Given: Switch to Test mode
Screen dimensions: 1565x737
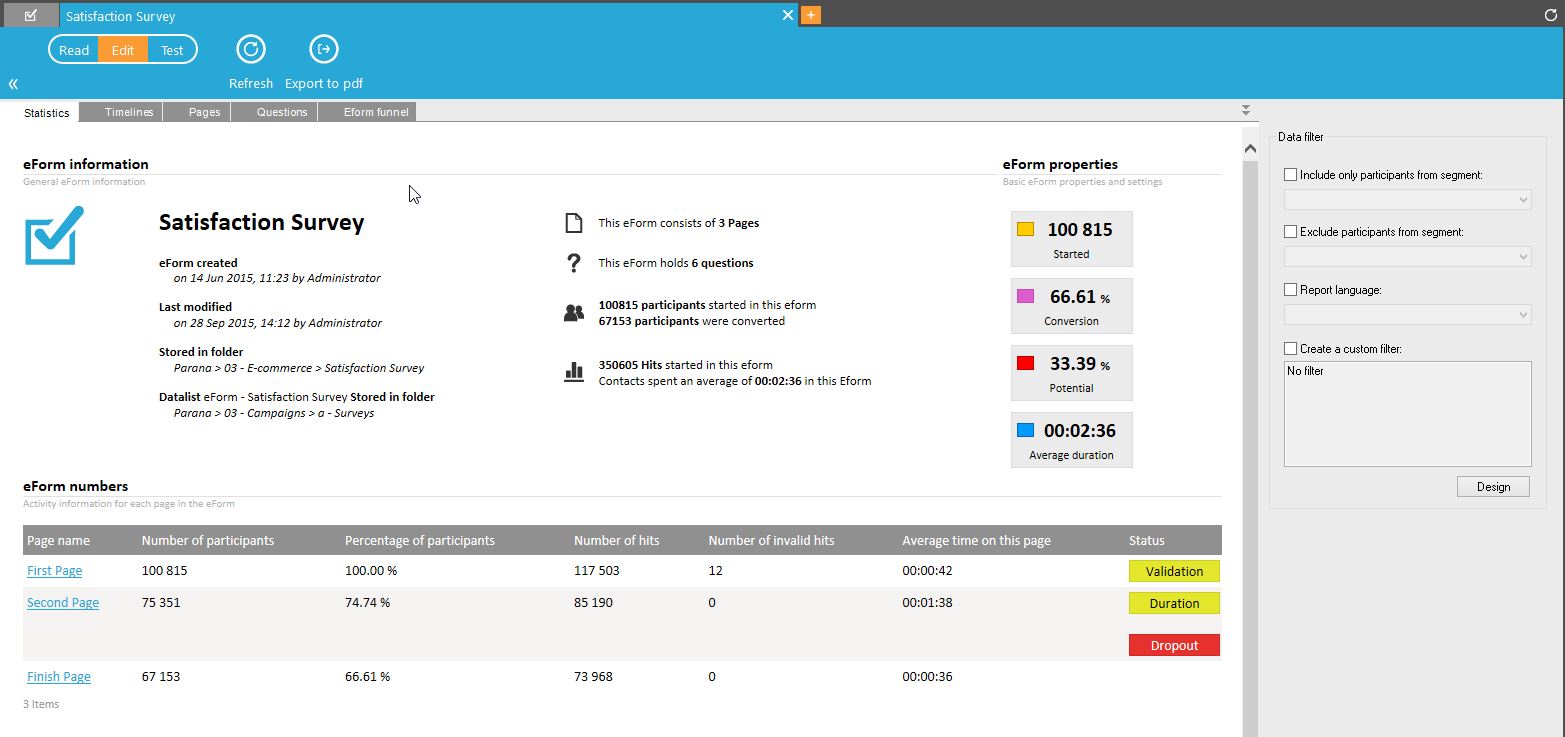Looking at the screenshot, I should 172,50.
